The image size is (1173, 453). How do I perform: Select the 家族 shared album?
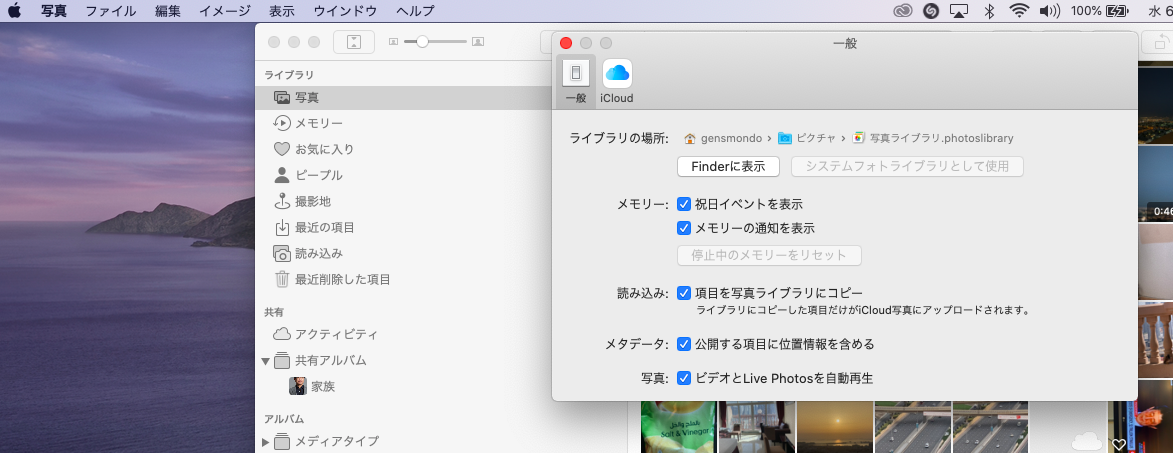point(322,386)
